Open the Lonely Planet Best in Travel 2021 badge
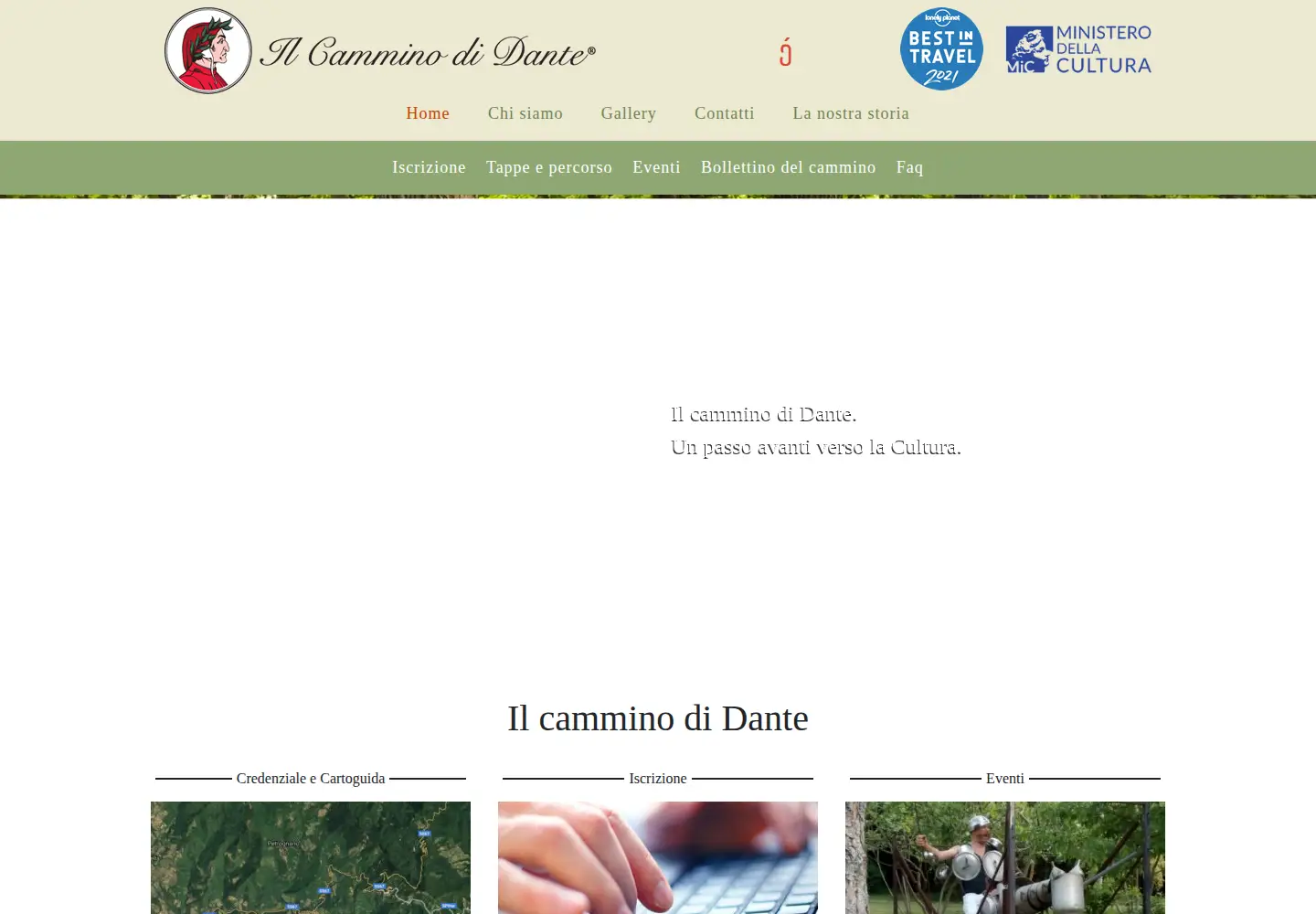Viewport: 1316px width, 914px height. point(941,49)
